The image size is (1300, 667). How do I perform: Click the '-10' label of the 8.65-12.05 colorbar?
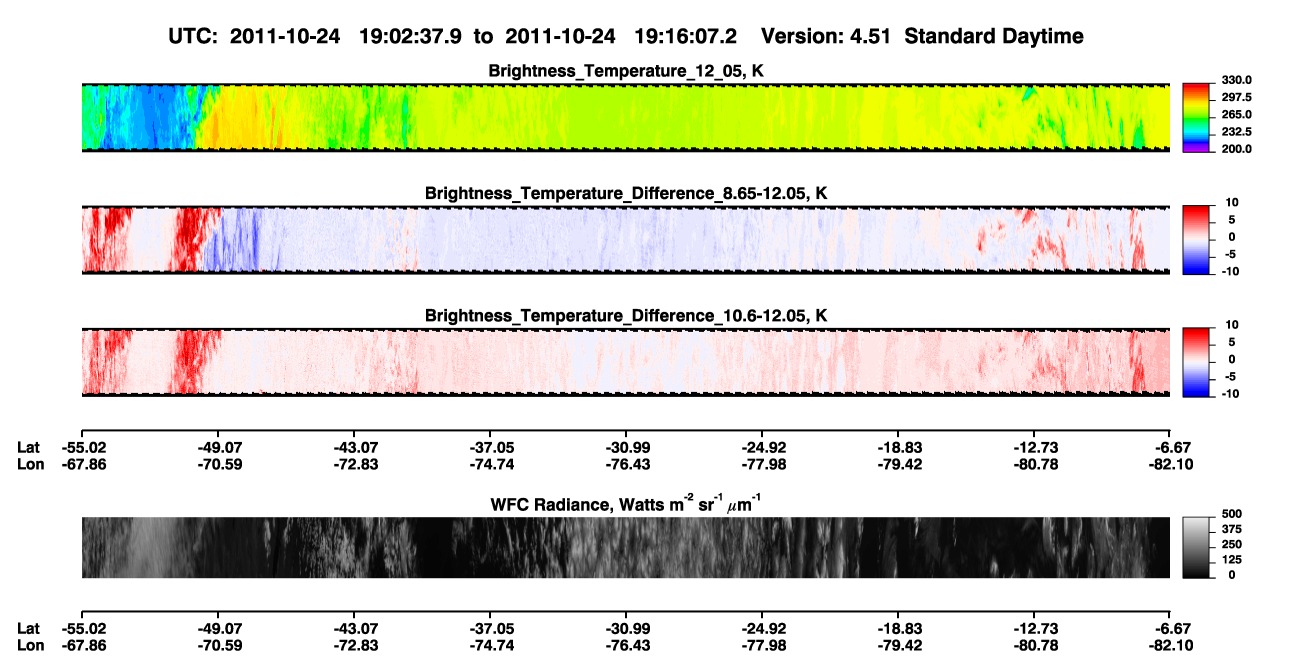(x=1230, y=271)
